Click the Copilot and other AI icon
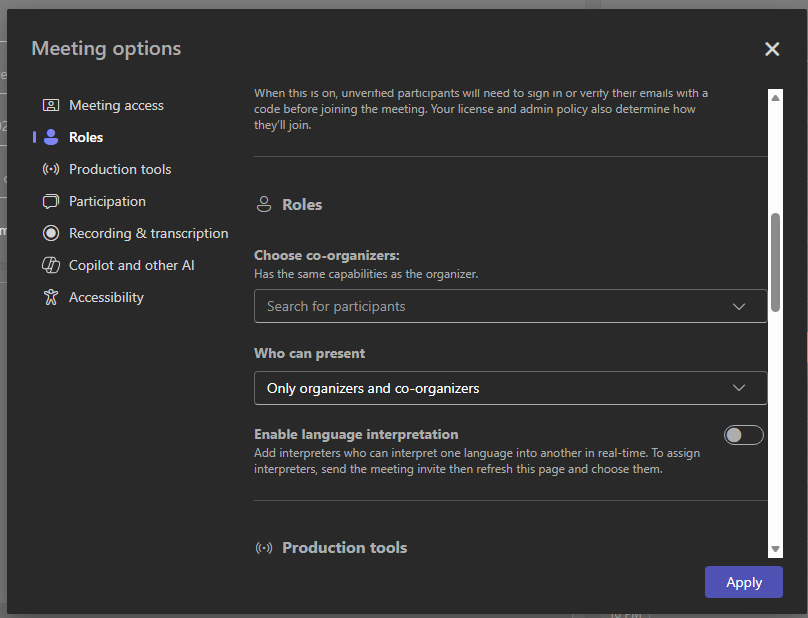This screenshot has height=618, width=808. tap(51, 265)
